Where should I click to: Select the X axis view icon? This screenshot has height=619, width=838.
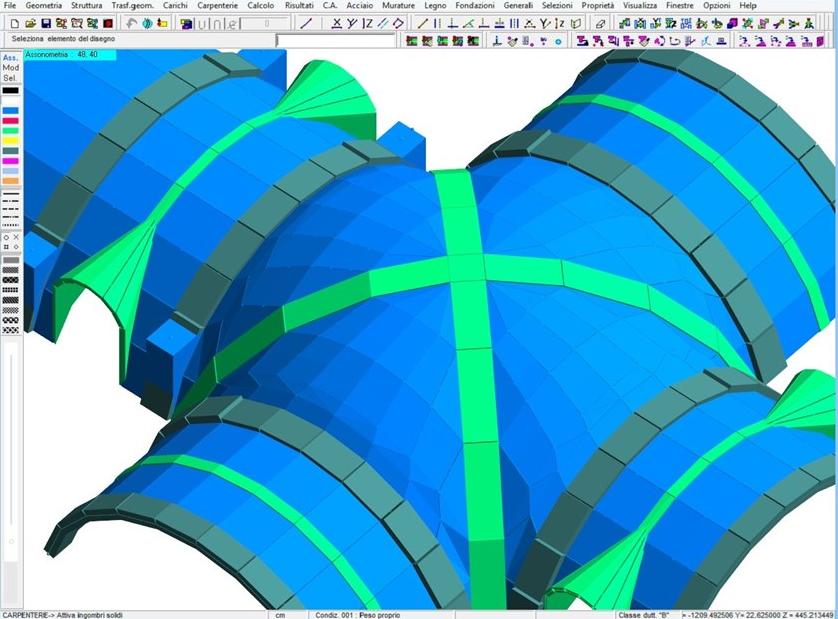click(336, 23)
